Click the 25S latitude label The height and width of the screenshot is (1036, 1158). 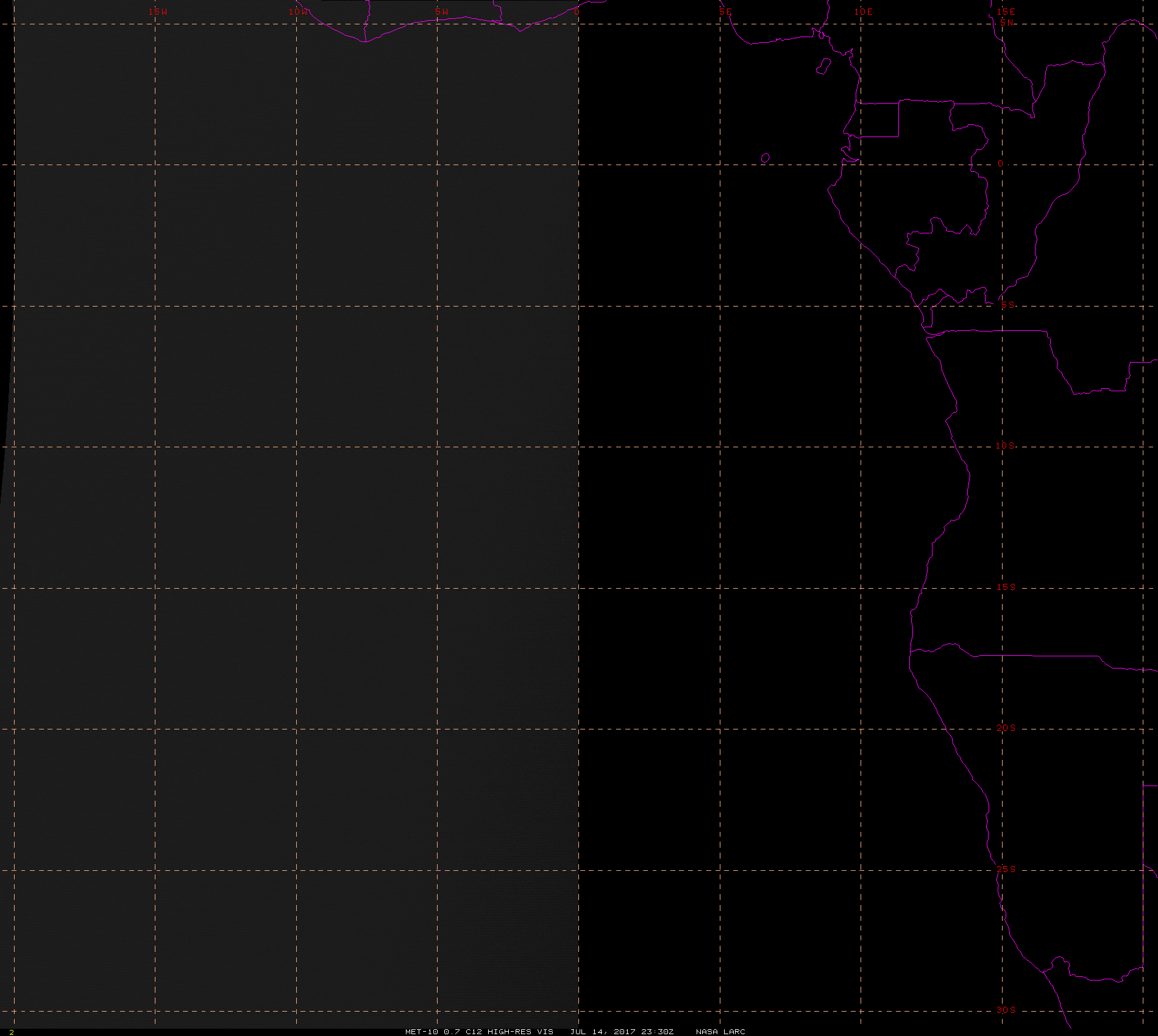[1006, 869]
